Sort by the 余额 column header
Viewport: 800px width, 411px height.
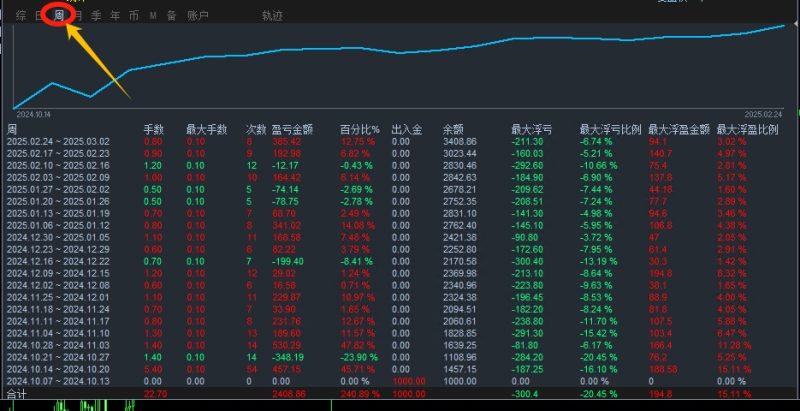coord(453,130)
